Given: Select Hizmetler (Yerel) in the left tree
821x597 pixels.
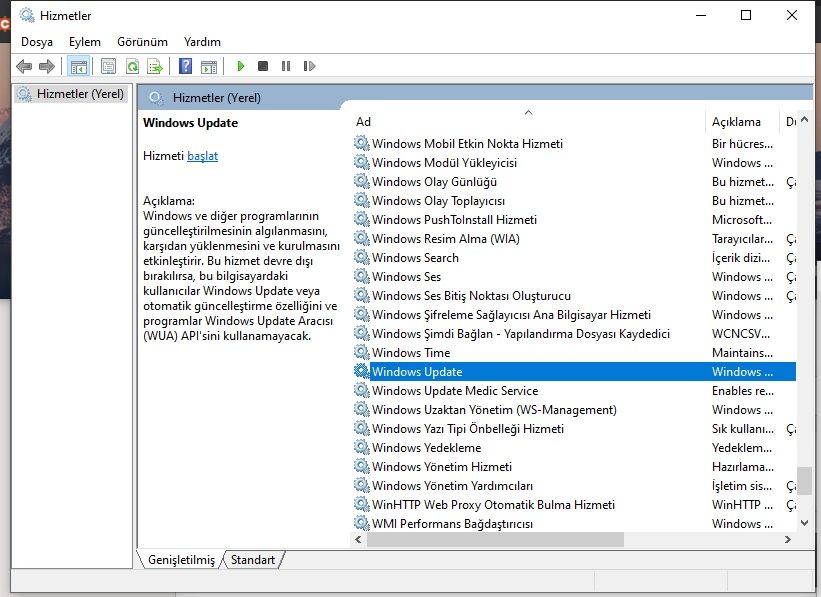Looking at the screenshot, I should pyautogui.click(x=72, y=94).
